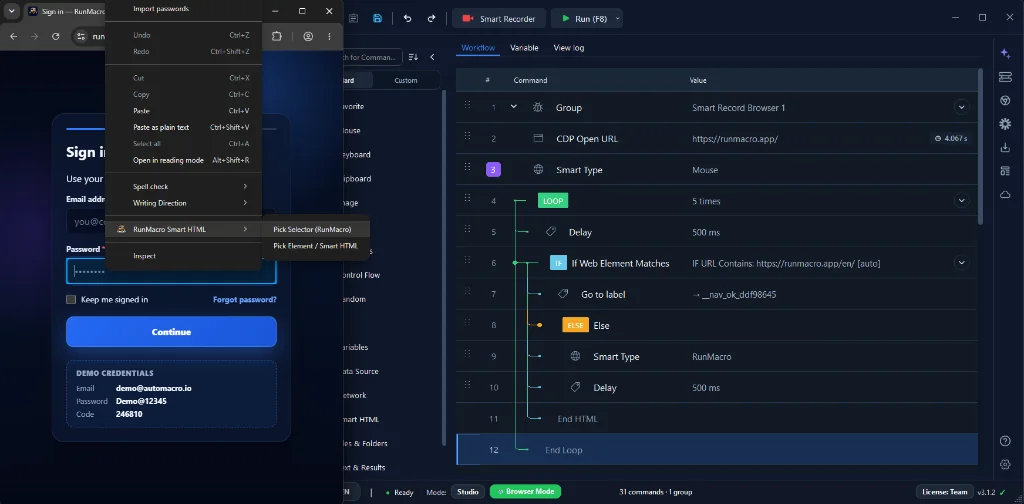Click Chrome extensions puzzle icon

pos(276,37)
